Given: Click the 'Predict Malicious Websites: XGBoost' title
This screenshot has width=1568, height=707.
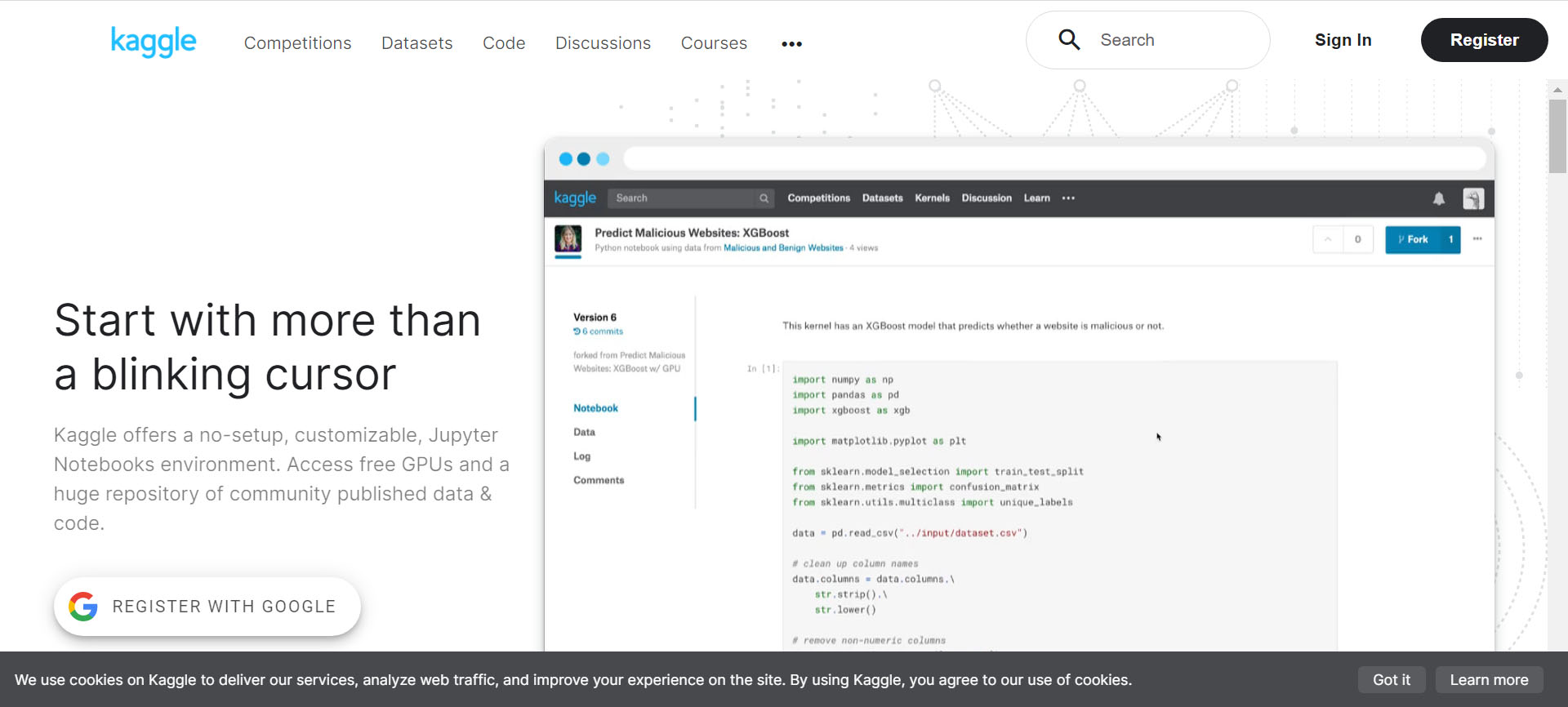Looking at the screenshot, I should [x=692, y=233].
